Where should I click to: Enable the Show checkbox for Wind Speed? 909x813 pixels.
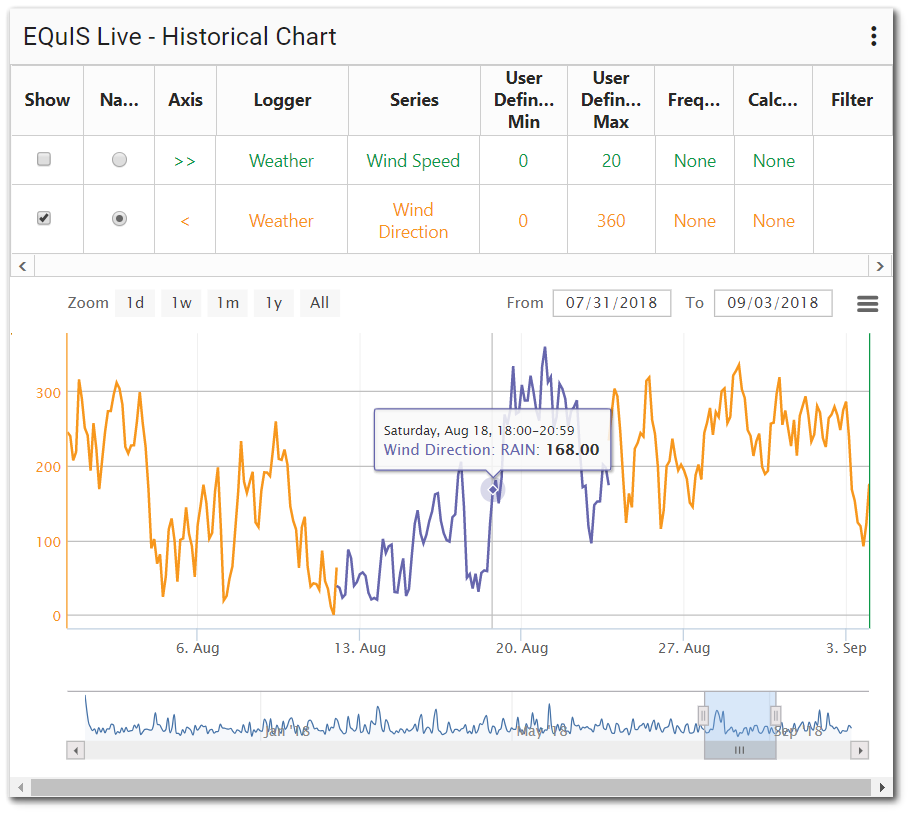pos(43,160)
